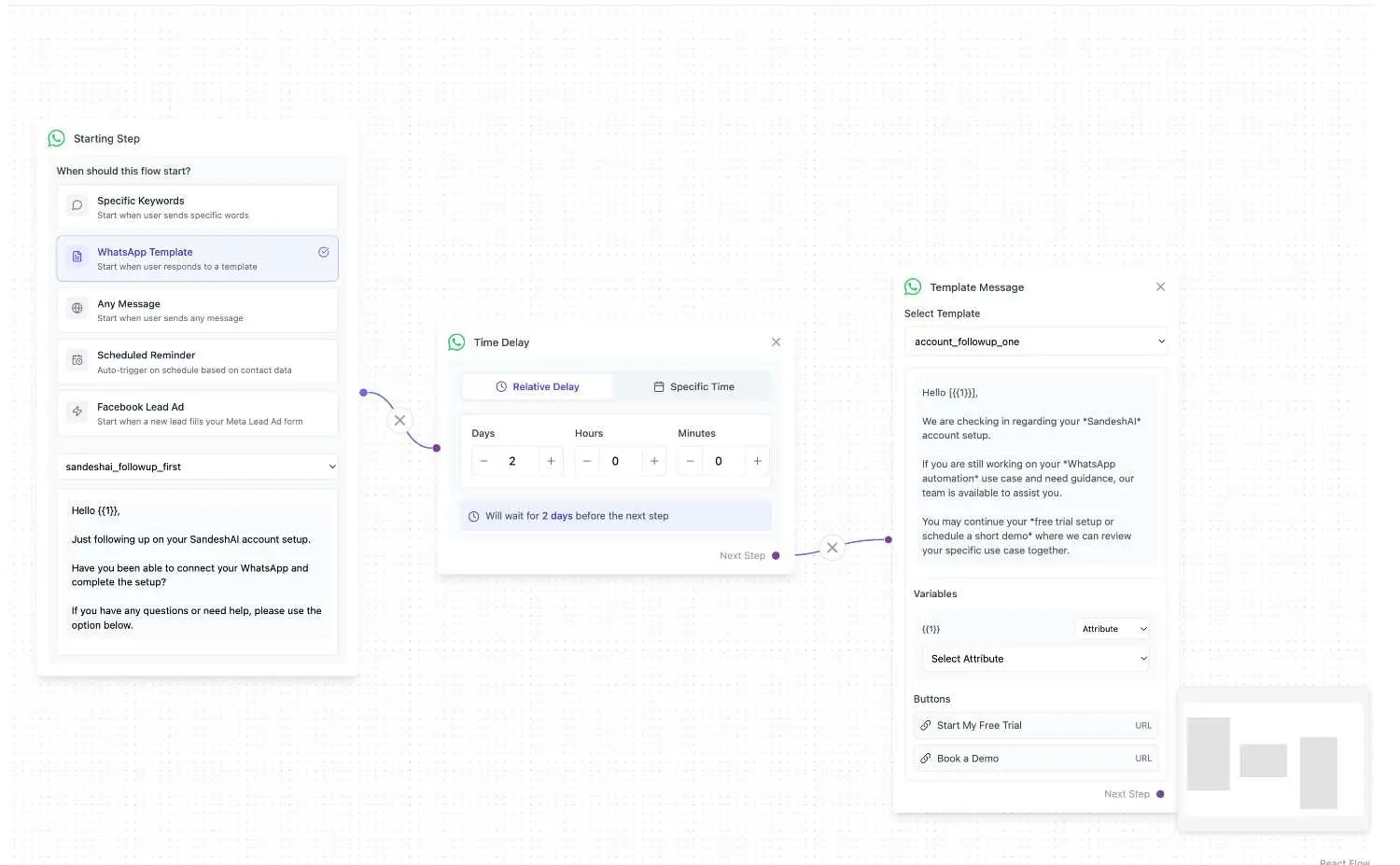Click the Starting Step template message preview

[x=197, y=571]
